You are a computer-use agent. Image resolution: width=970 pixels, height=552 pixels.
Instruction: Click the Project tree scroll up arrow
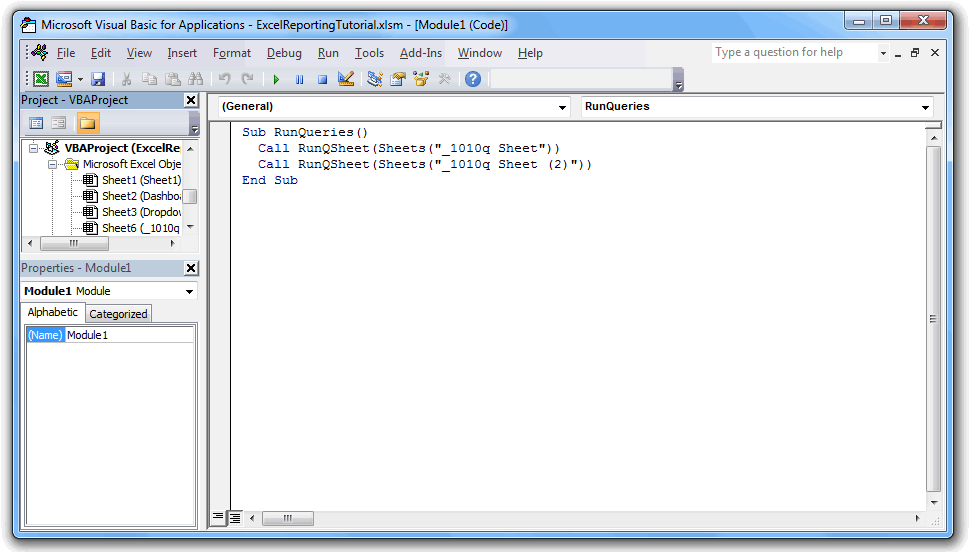click(191, 149)
